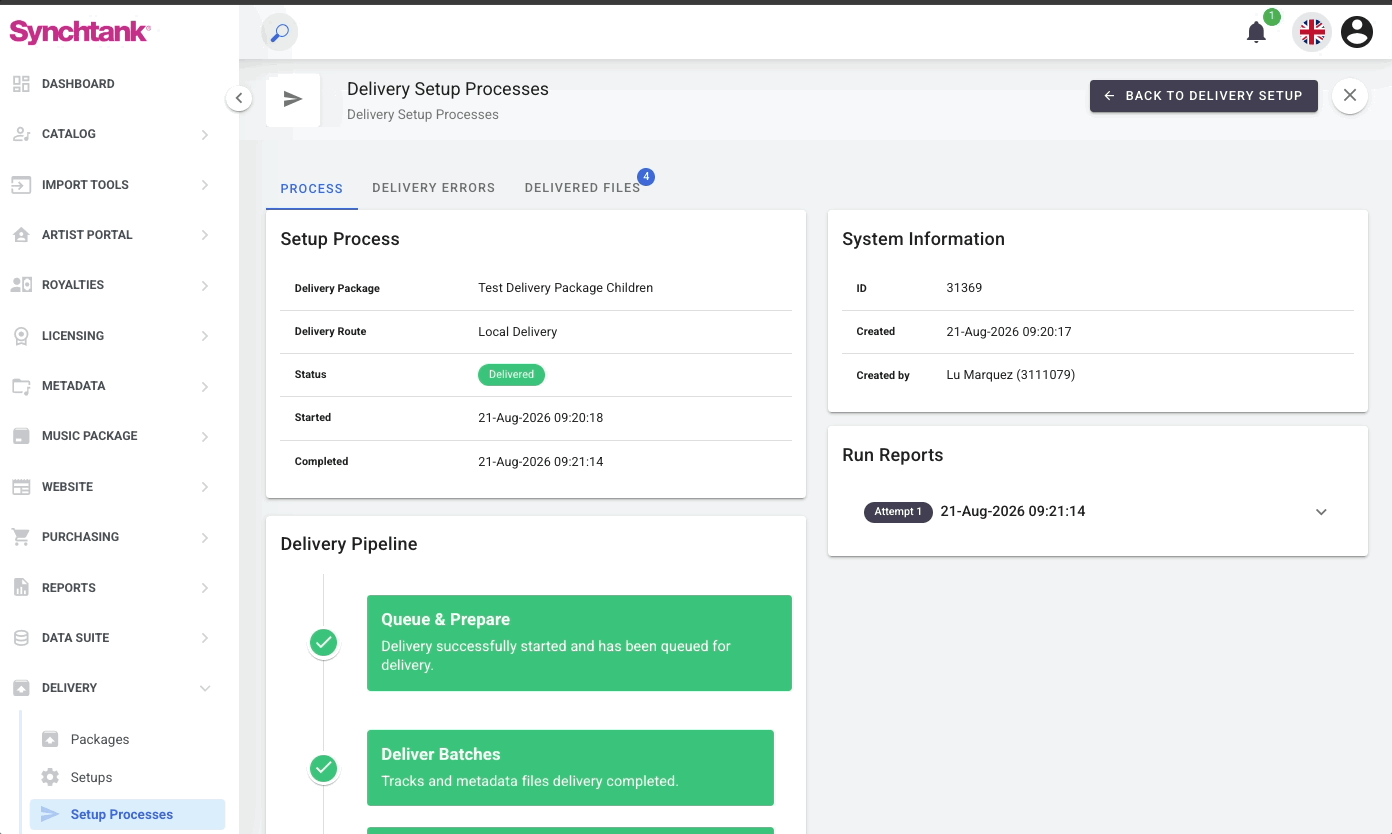This screenshot has width=1392, height=834.
Task: Click the paper-plane header icon
Action: tap(293, 99)
